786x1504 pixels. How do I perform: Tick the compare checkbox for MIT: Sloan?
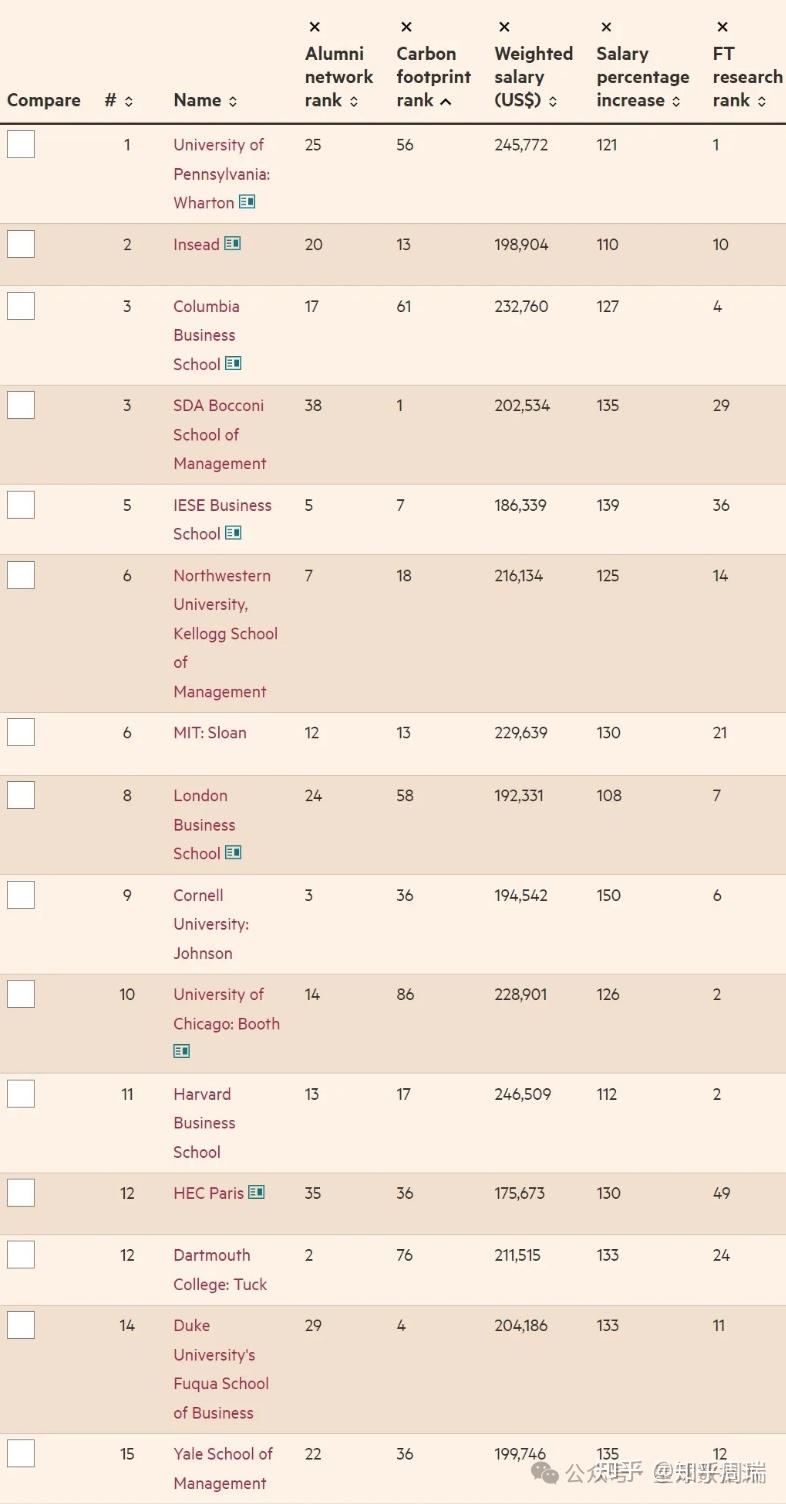tap(21, 733)
